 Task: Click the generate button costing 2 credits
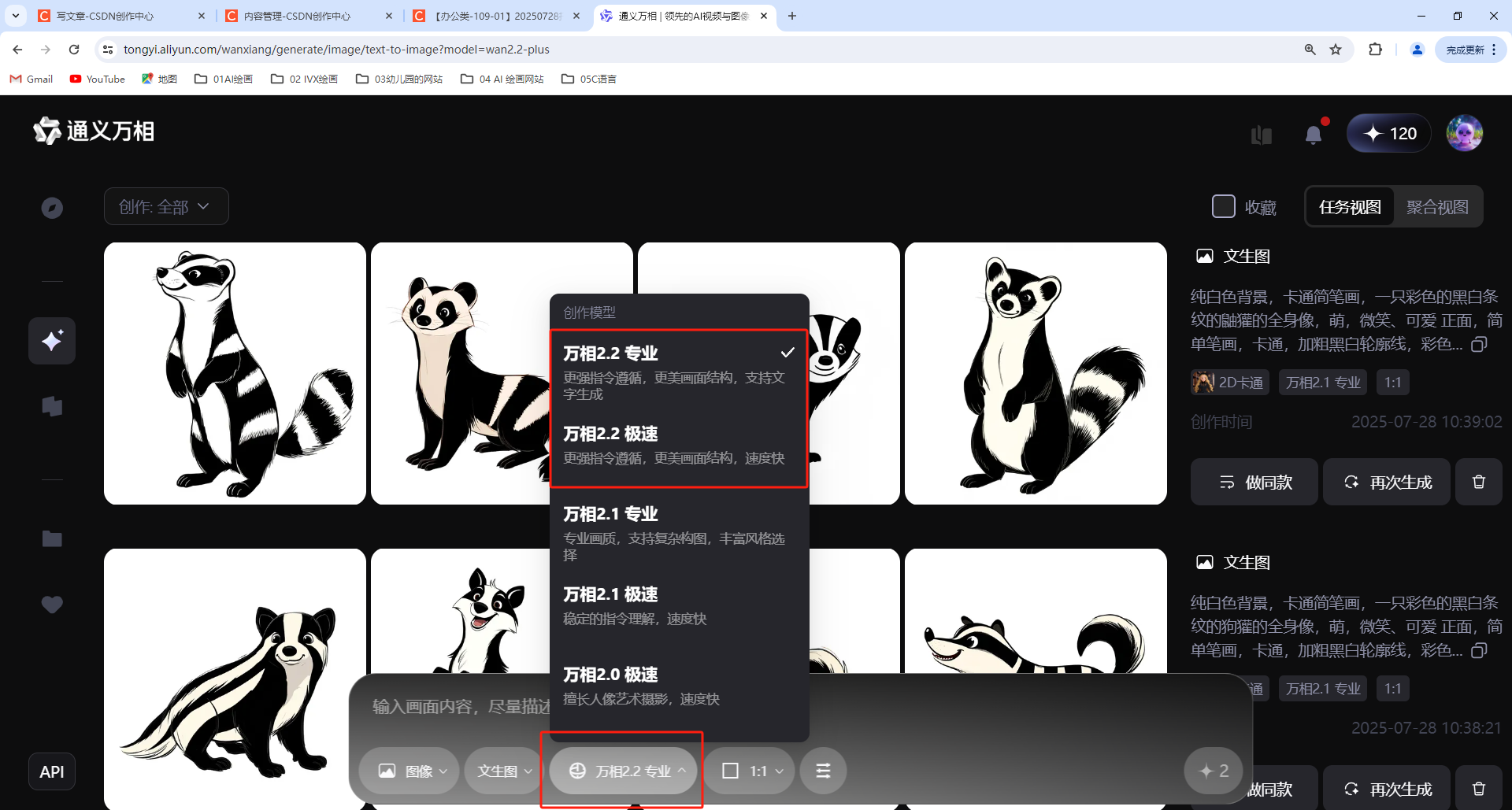click(x=1213, y=771)
